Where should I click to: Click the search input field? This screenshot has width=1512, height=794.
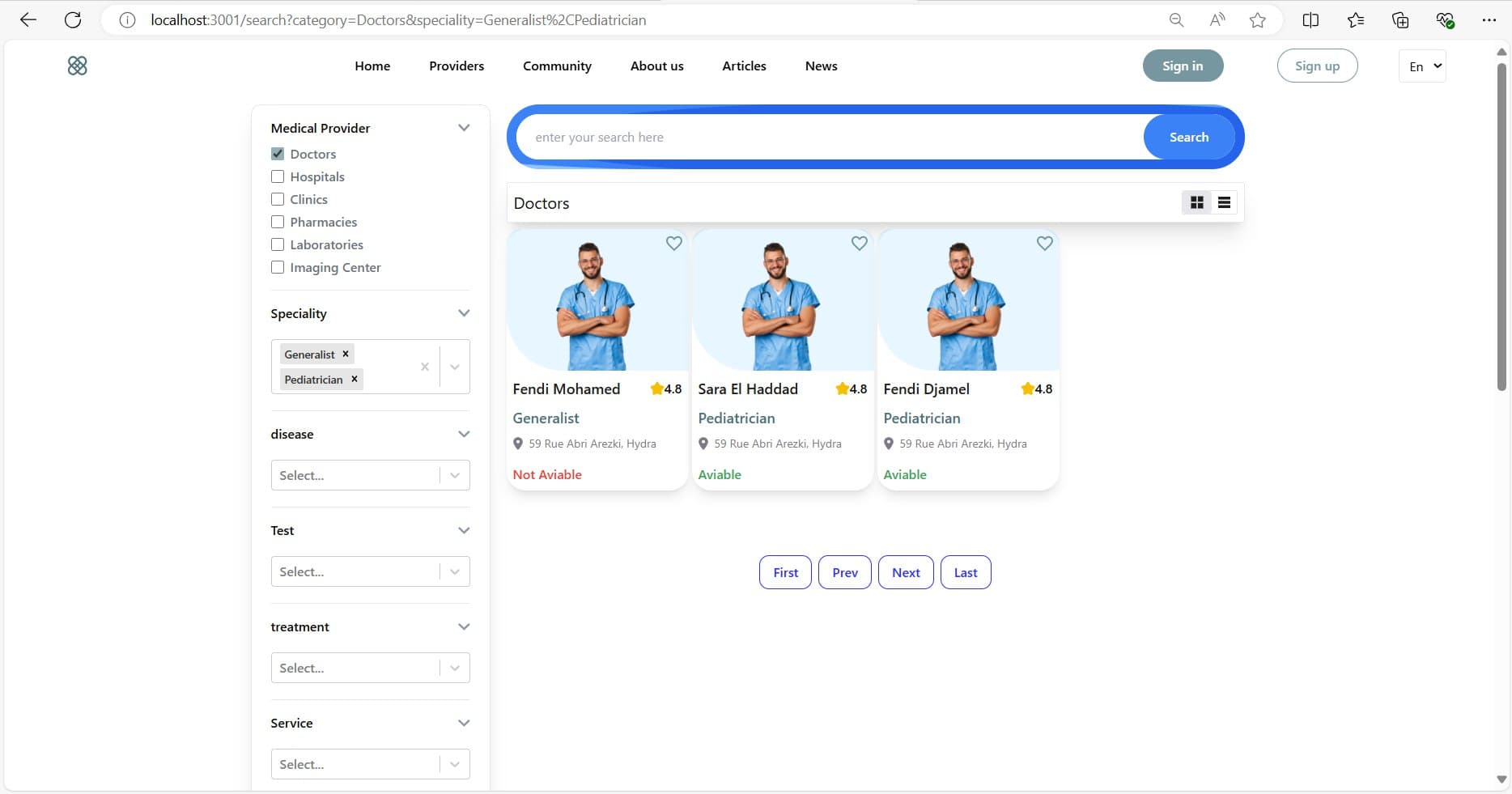826,138
